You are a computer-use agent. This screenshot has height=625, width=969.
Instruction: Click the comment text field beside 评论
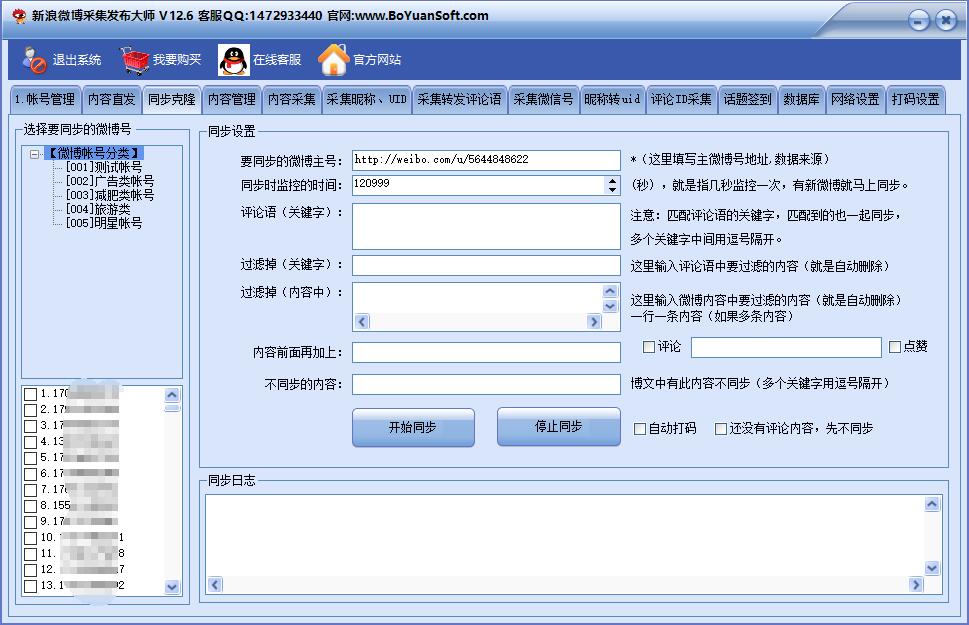point(786,347)
